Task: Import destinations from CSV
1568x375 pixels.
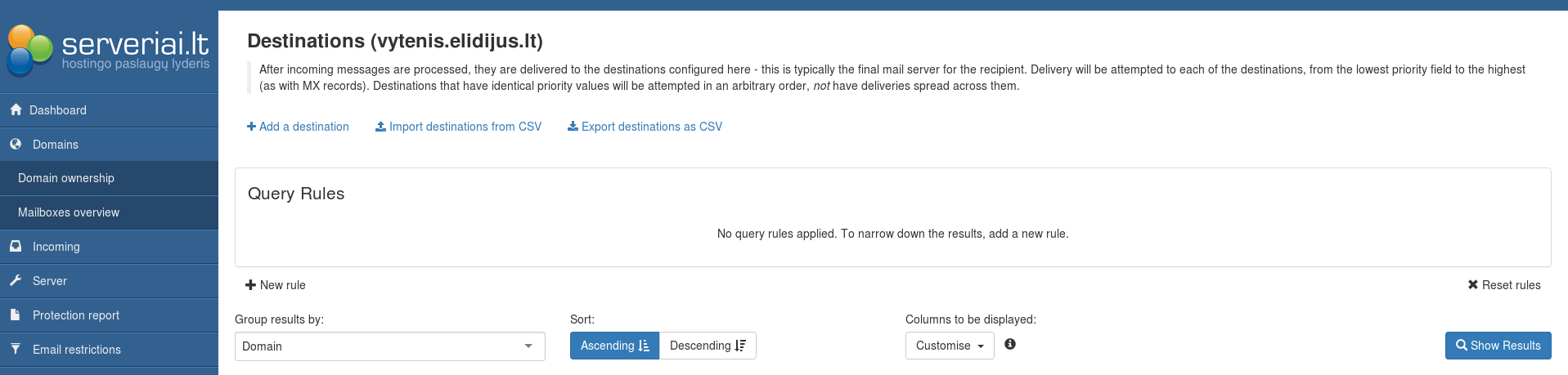Action: point(458,127)
